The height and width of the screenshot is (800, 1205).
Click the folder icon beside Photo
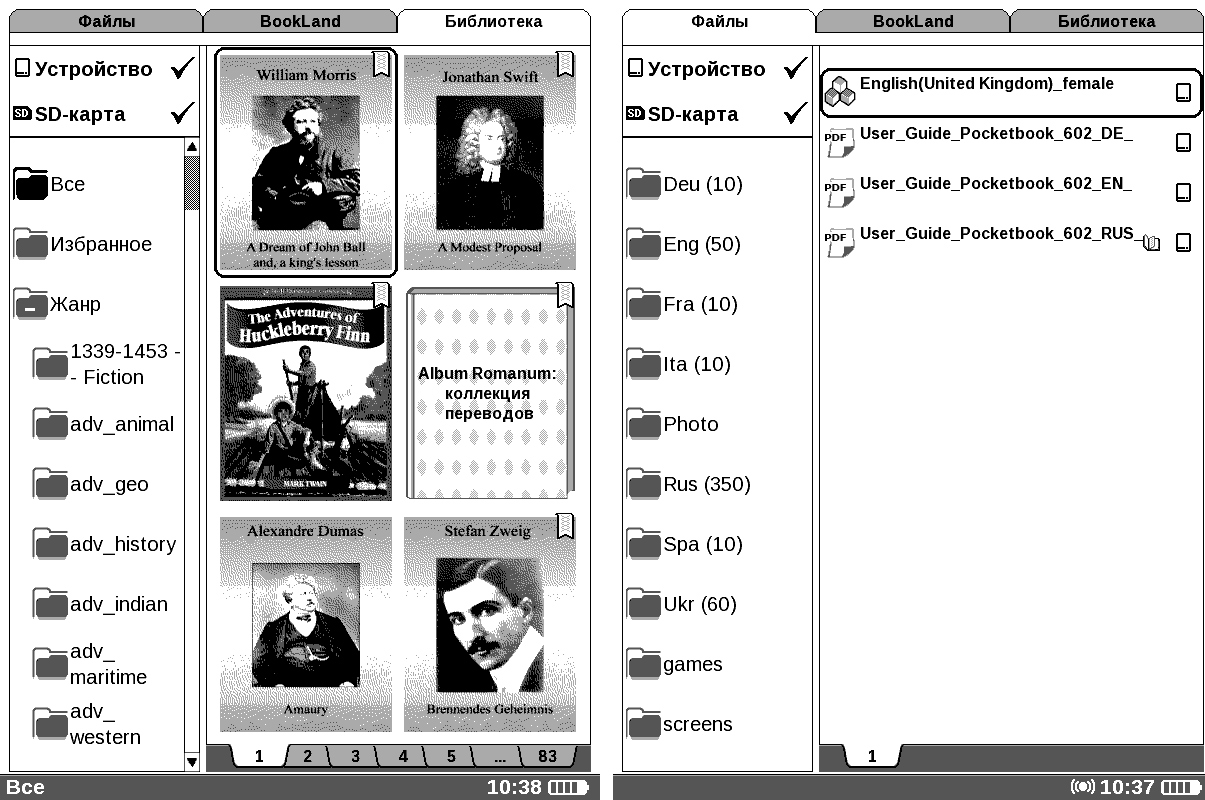[x=644, y=425]
